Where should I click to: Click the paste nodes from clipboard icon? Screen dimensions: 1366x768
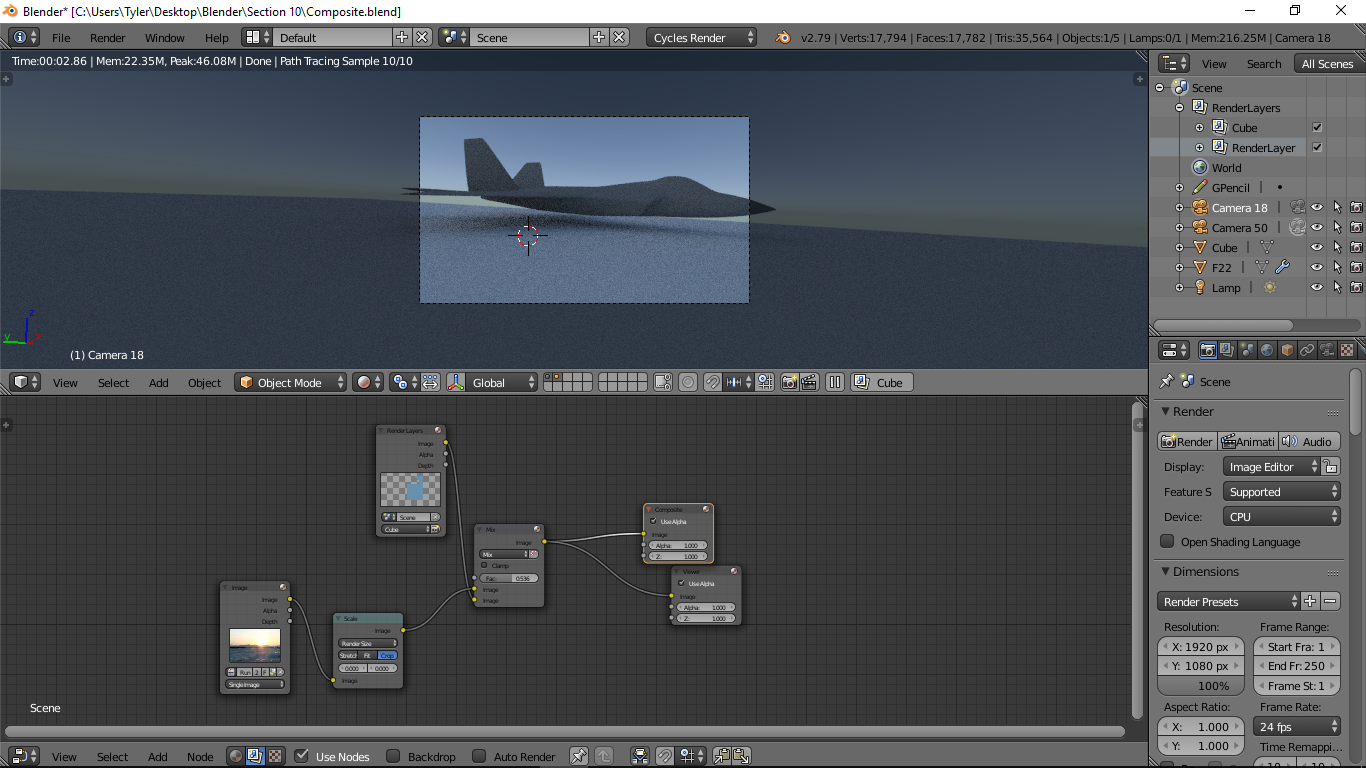741,756
